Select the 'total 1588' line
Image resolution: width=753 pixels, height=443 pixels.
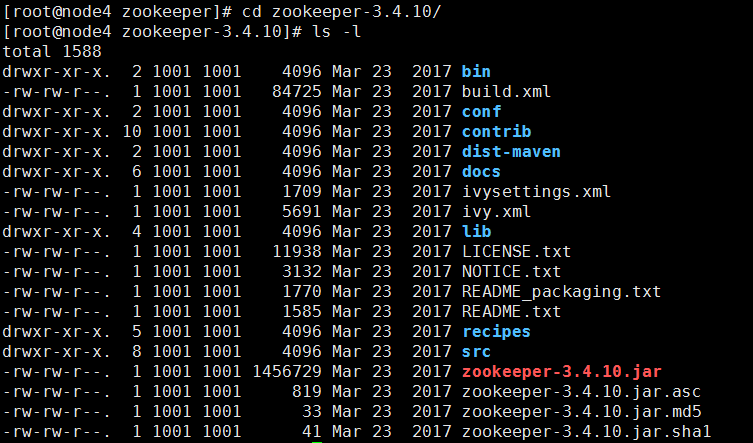tap(52, 51)
